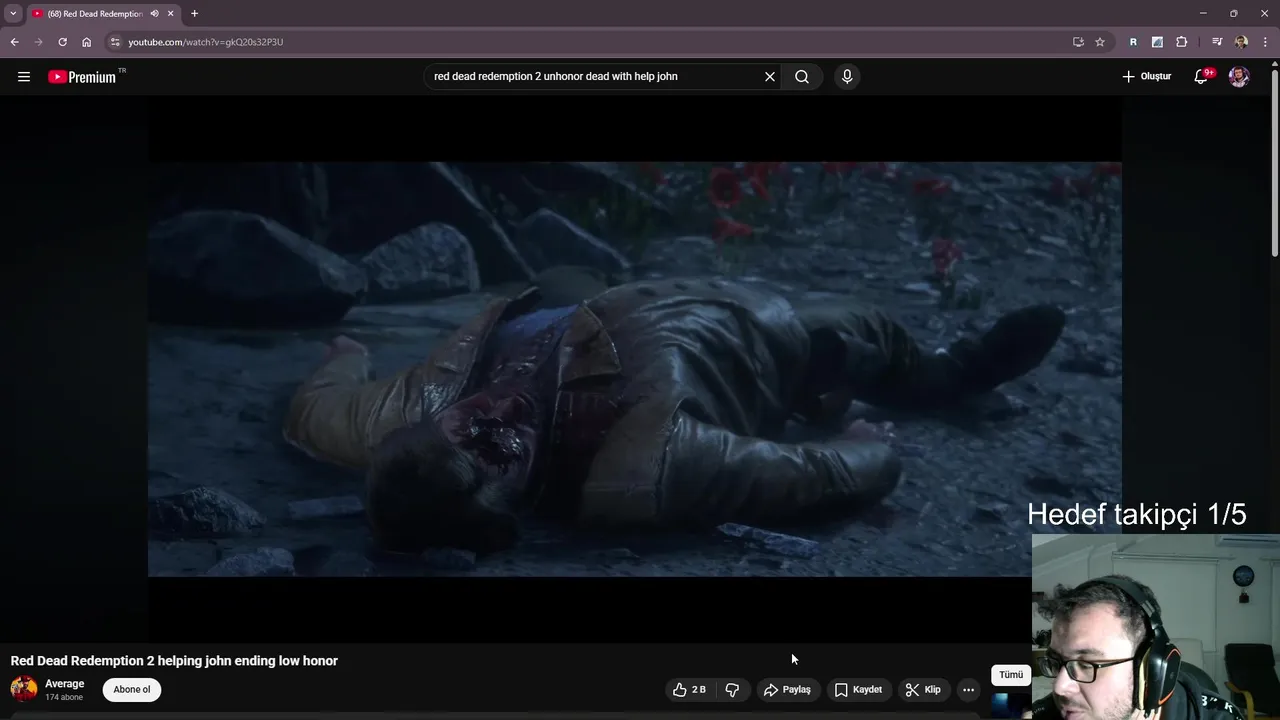Viewport: 1280px width, 720px height.
Task: Open the notifications bell
Action: tap(1201, 77)
